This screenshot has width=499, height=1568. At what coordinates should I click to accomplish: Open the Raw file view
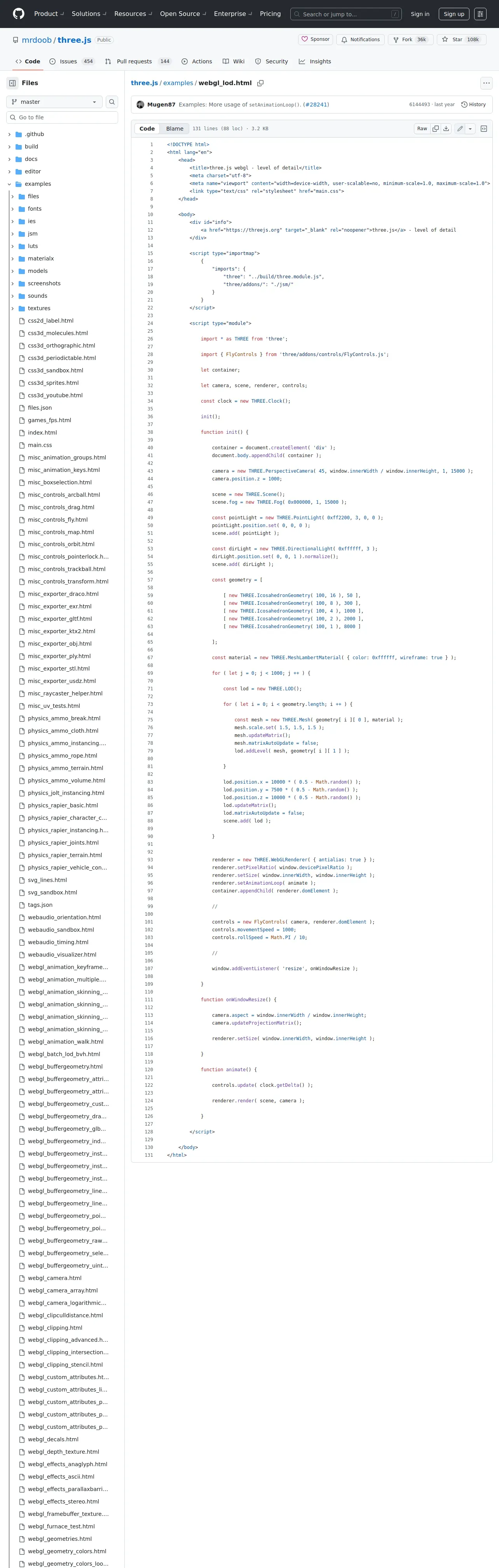click(422, 128)
